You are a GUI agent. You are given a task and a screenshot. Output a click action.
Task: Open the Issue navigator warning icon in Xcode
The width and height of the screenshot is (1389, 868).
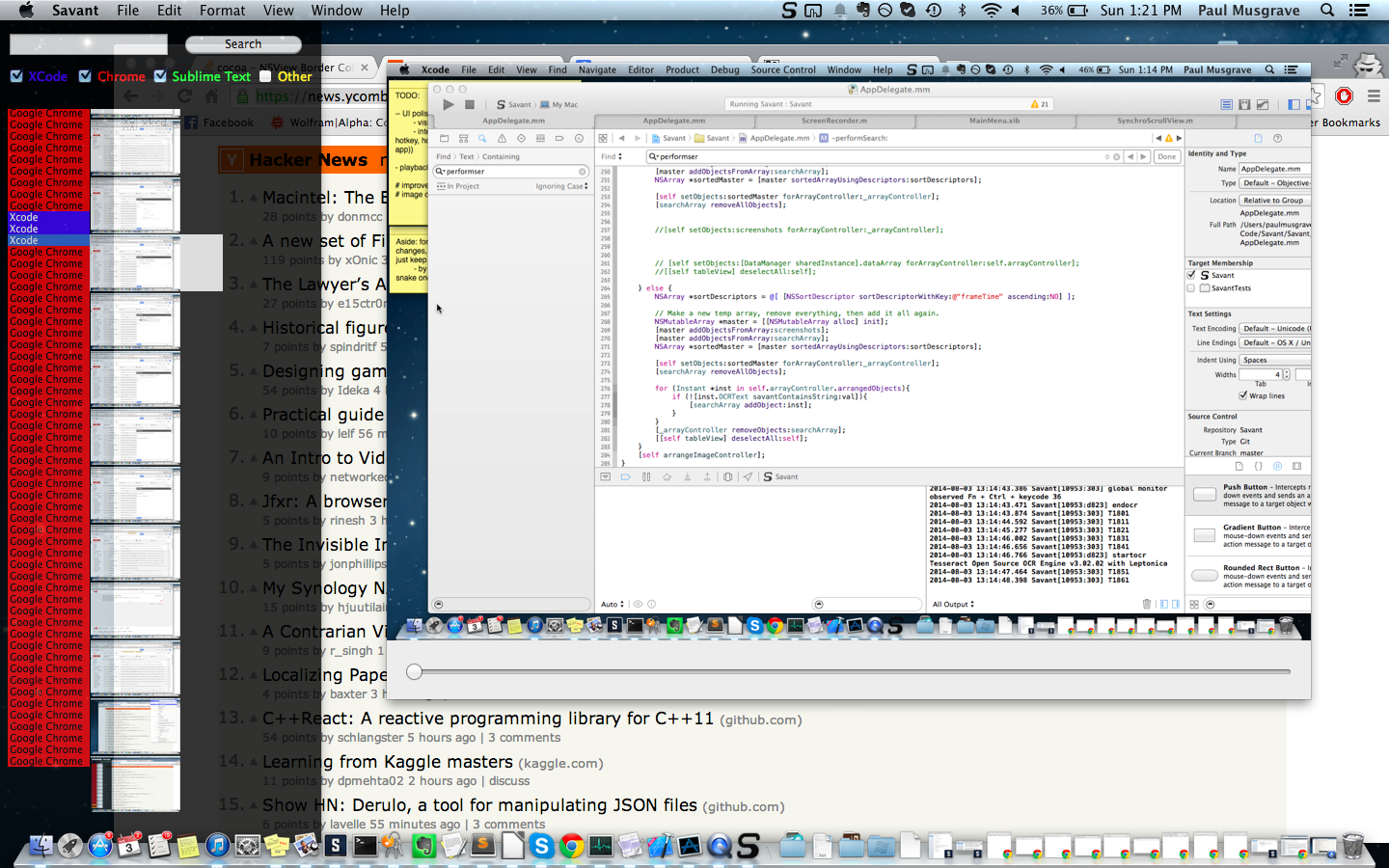(x=502, y=138)
